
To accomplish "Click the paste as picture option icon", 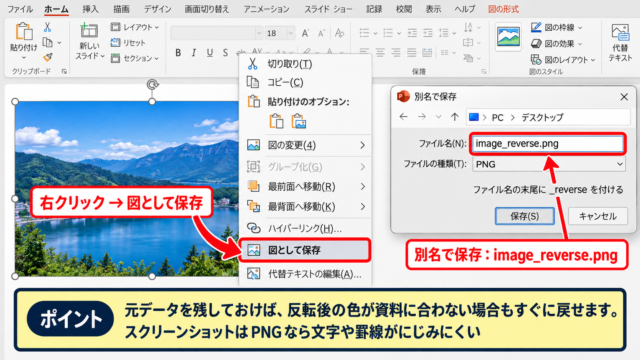I will (298, 121).
